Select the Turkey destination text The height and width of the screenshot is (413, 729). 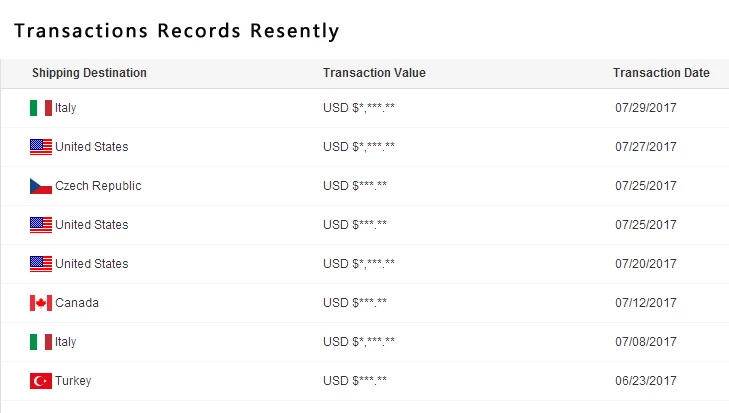pos(73,381)
